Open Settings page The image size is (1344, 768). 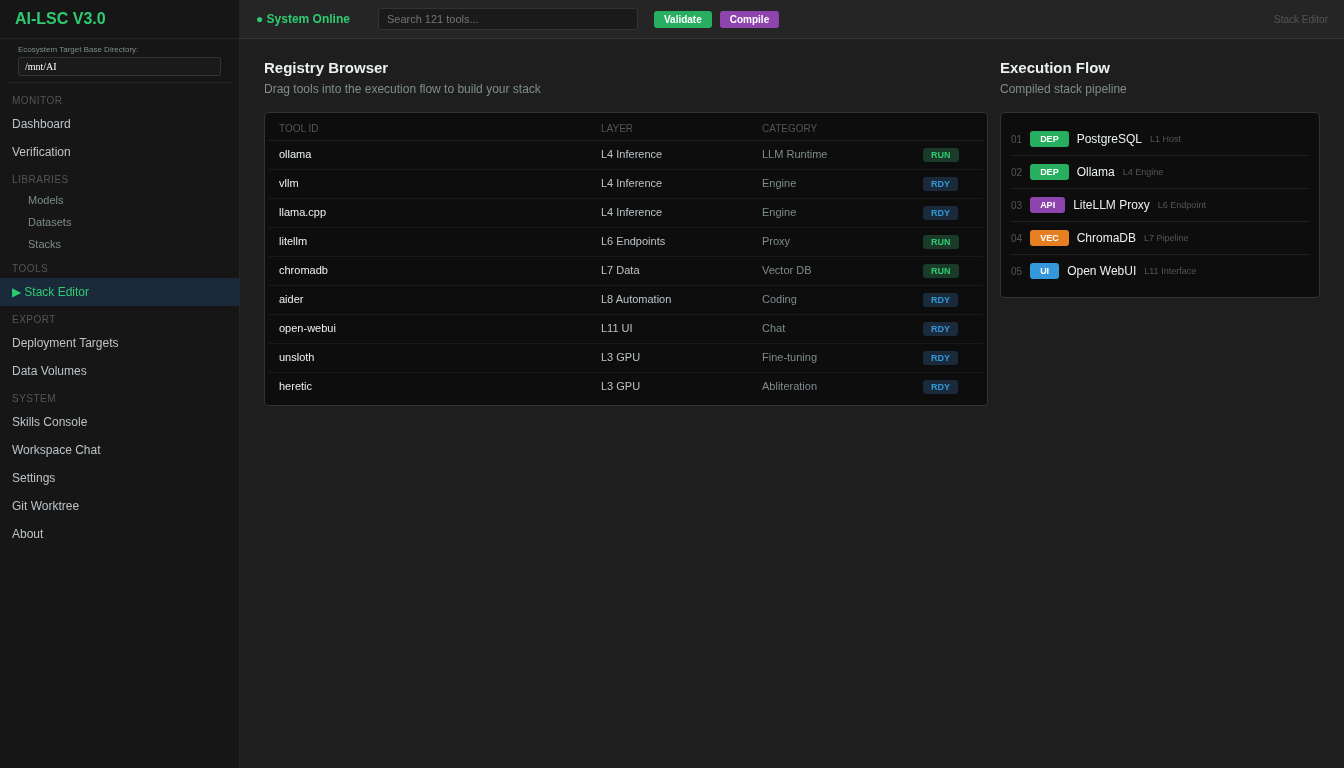(119, 478)
